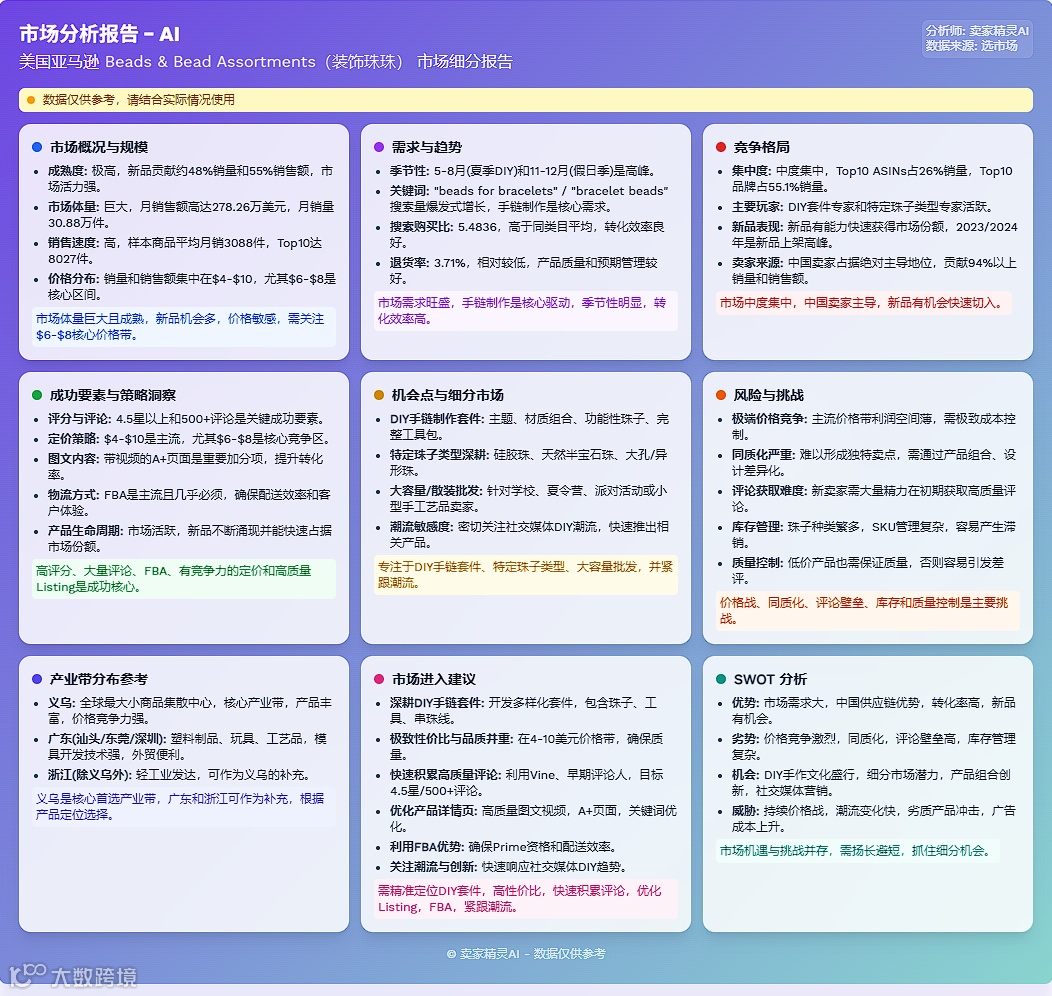Viewport: 1052px width, 996px height.
Task: Click the 特定珠子类型深耕 bullet
Action: tap(529, 463)
